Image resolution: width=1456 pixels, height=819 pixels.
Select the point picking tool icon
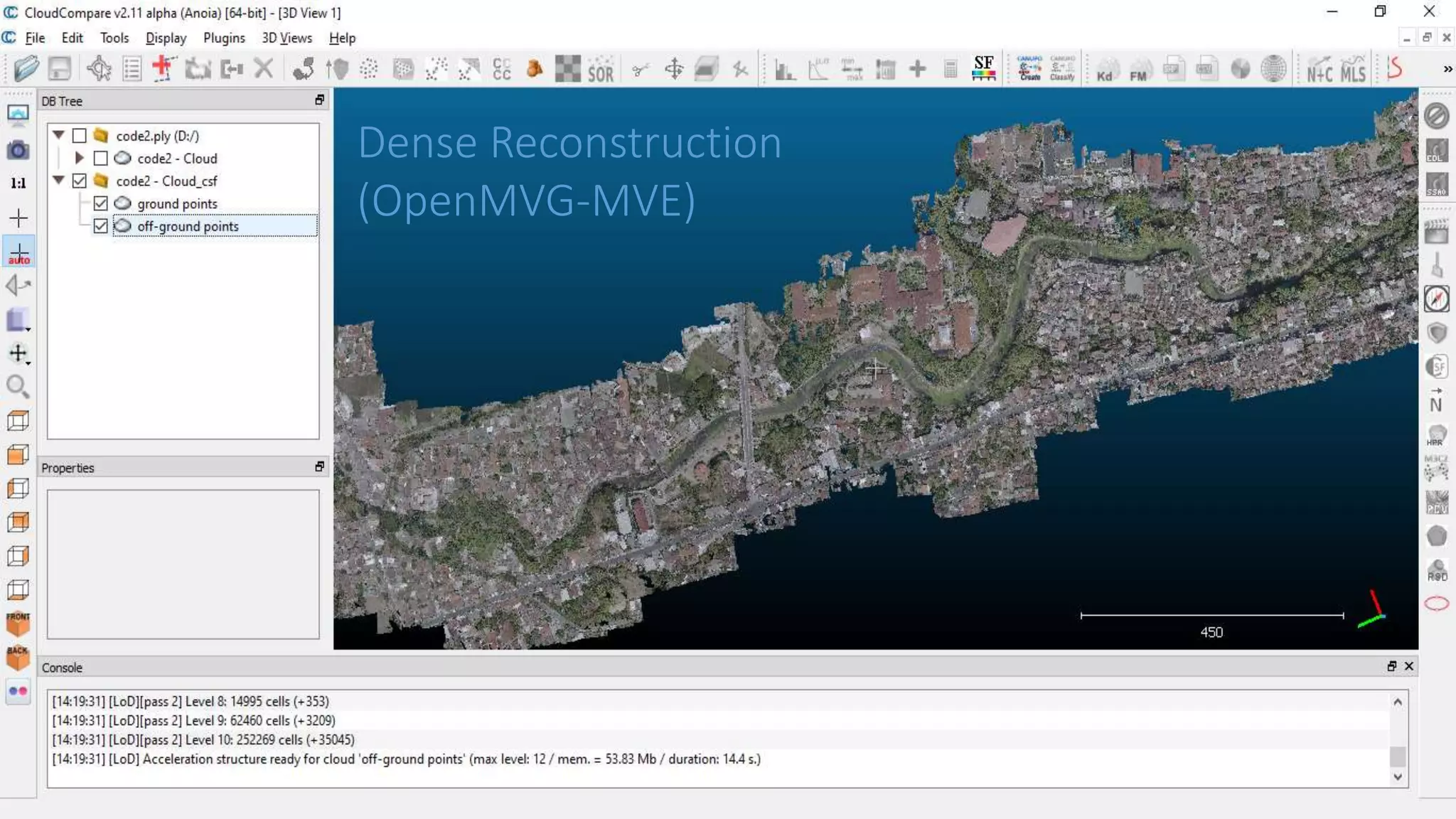[x=99, y=69]
